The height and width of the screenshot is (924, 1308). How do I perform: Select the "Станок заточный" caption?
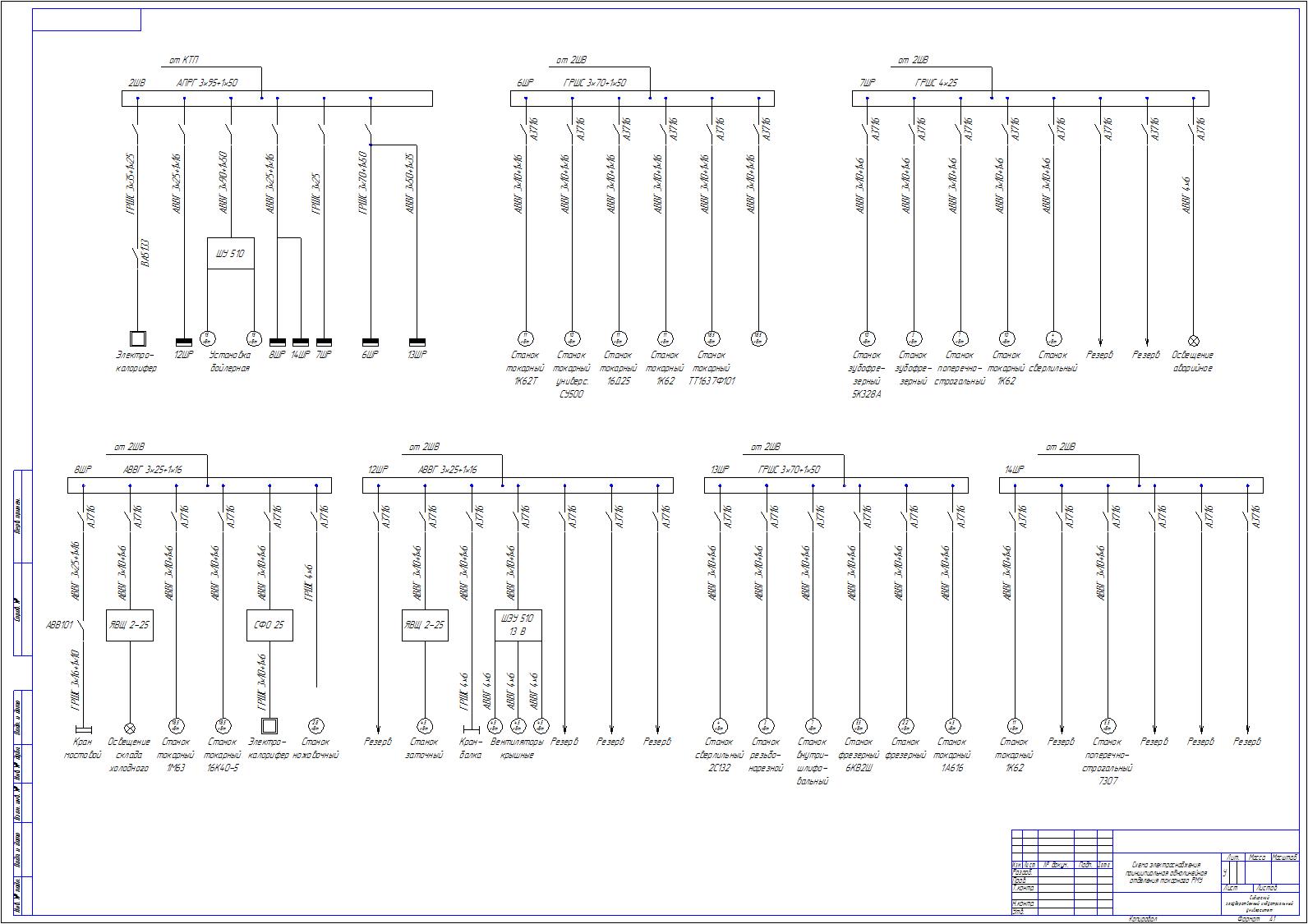coord(425,748)
